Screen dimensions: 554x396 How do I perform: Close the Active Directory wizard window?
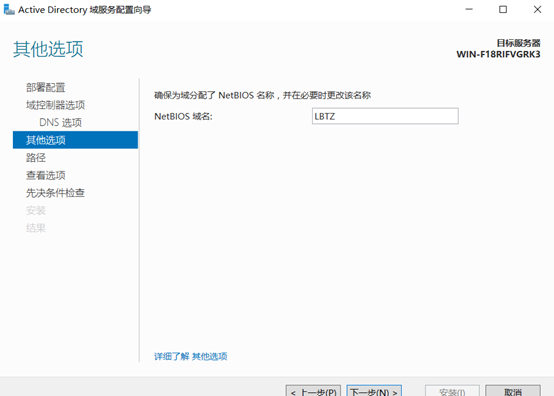[537, 10]
